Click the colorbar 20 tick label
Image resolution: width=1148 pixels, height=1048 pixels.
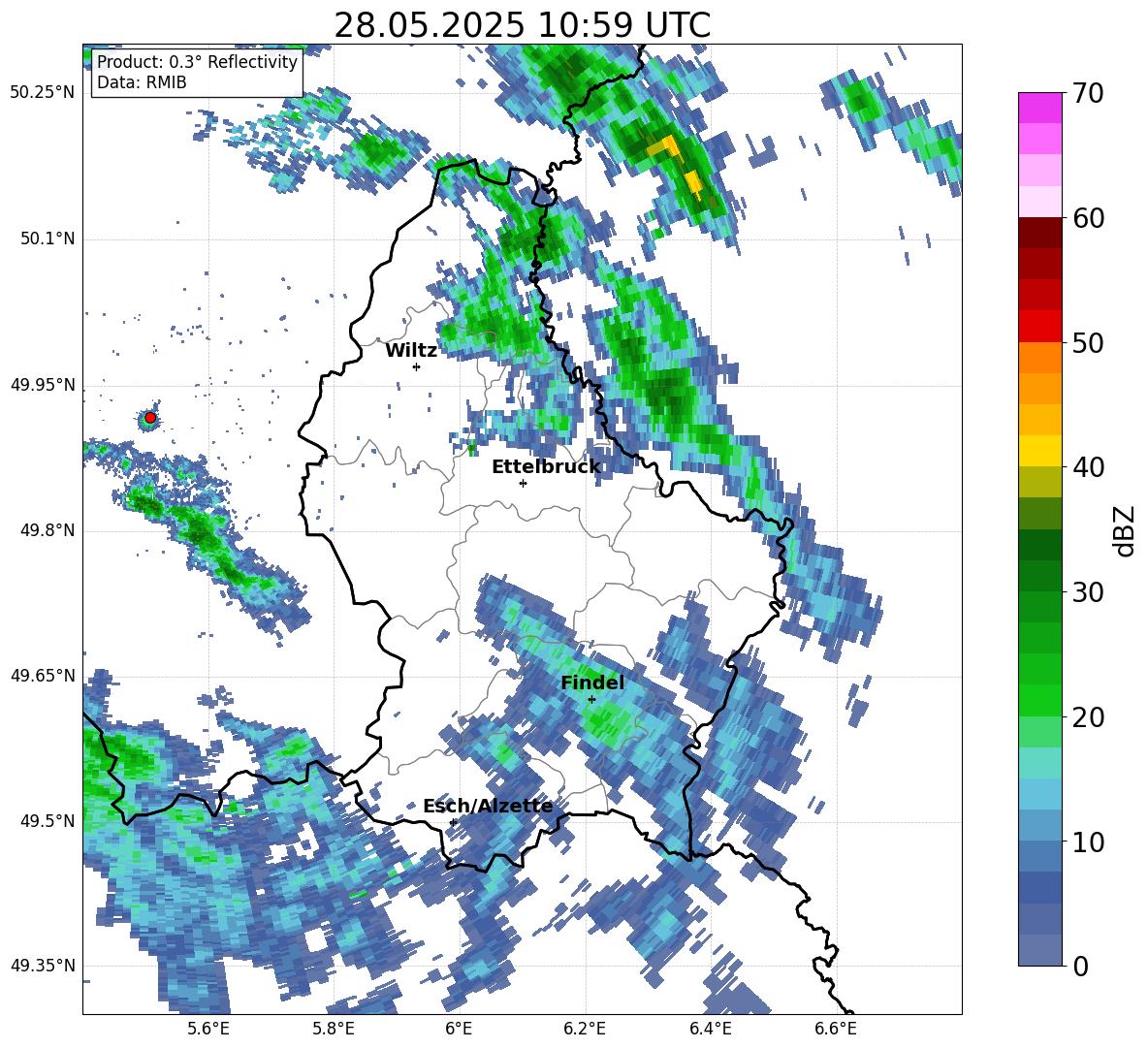point(1088,717)
